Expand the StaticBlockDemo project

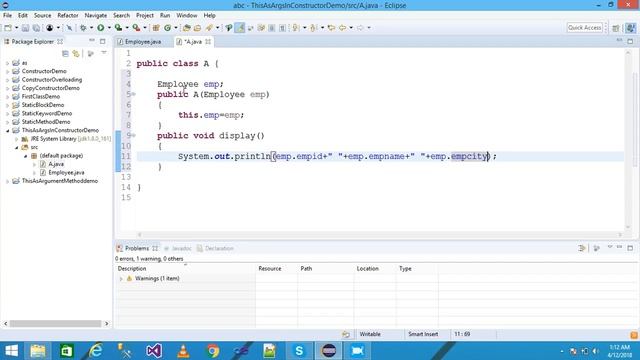(x=7, y=105)
